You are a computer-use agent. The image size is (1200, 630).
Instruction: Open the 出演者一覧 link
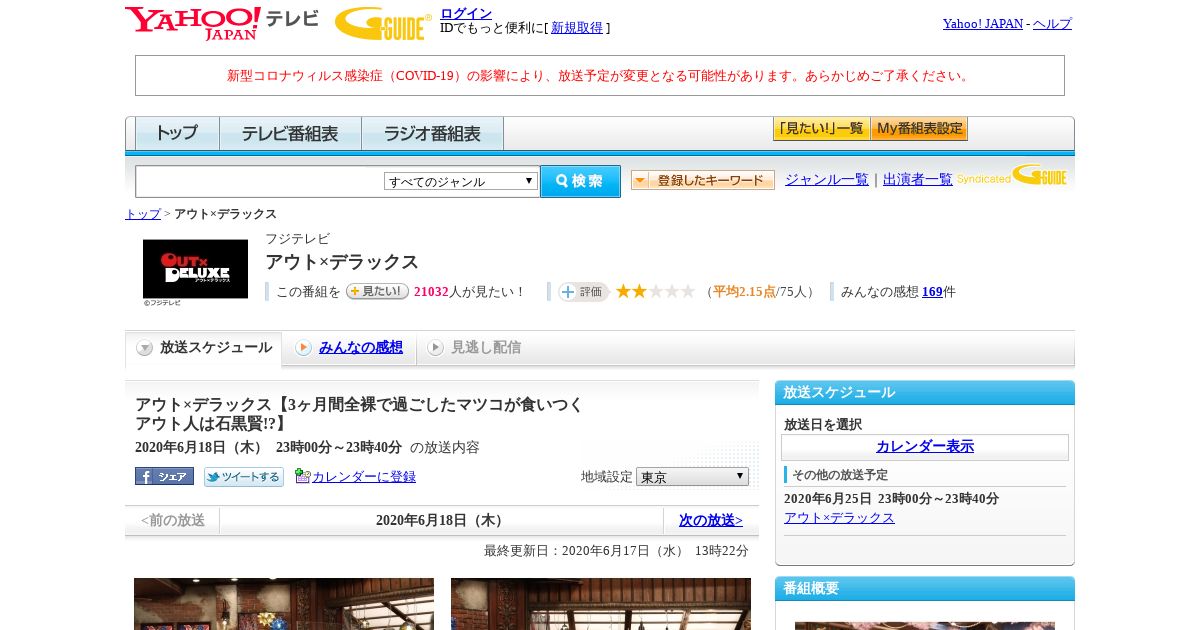(x=918, y=180)
